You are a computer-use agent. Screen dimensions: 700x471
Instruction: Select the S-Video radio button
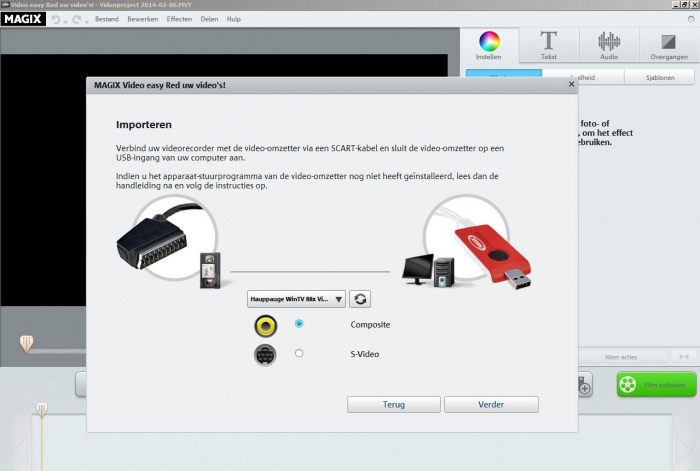pyautogui.click(x=299, y=353)
